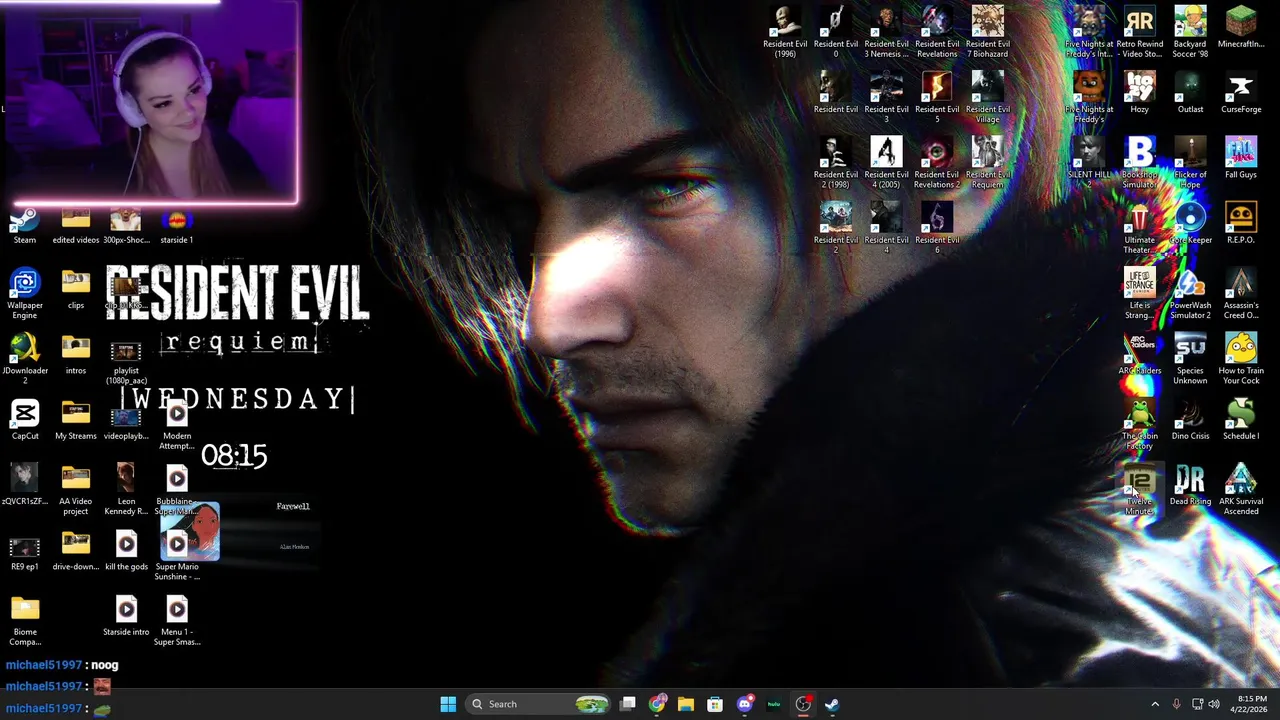The image size is (1280, 720).
Task: Select the Dino Crisis shortcut
Action: [x=1190, y=419]
